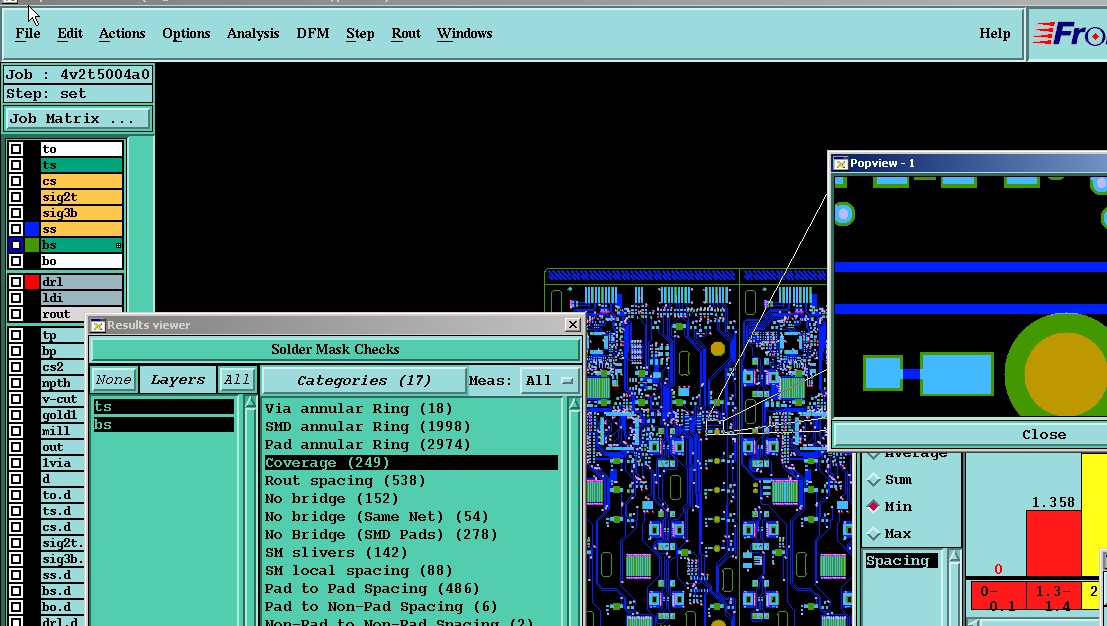Screen dimensions: 1107x626
Task: Toggle checkbox for layer 'tp'
Action: [16, 335]
